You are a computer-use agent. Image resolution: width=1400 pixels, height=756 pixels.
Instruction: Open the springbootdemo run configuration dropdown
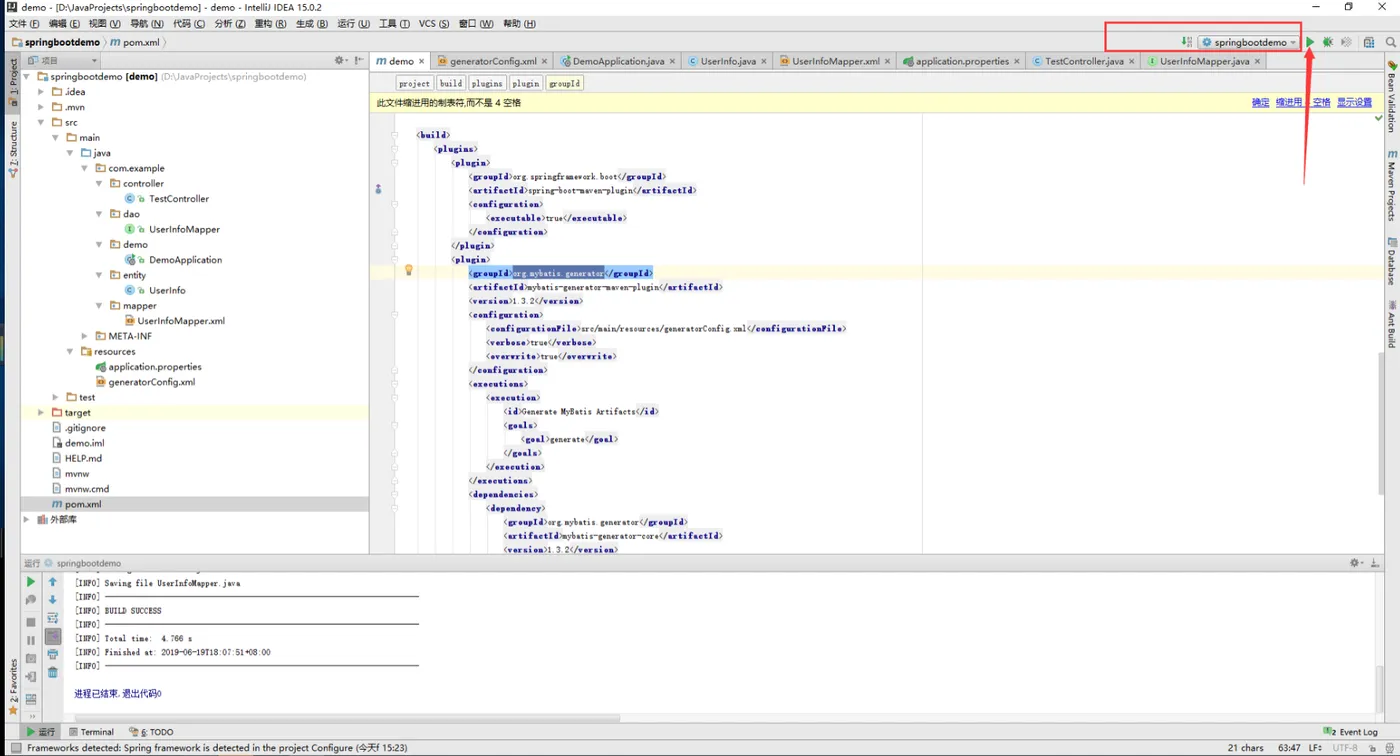(1249, 42)
